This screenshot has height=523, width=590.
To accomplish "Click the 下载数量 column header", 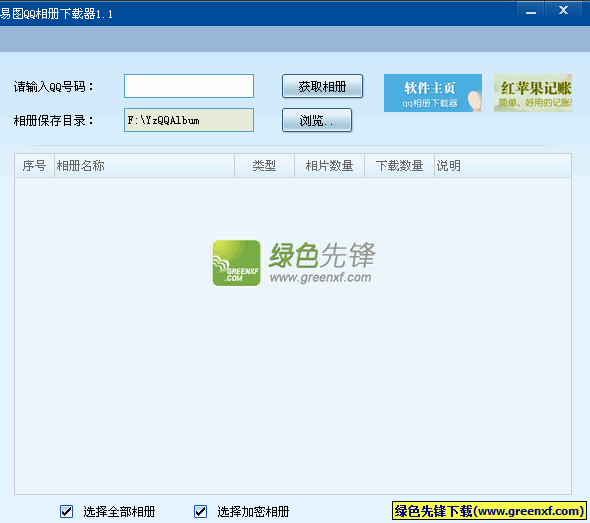I will pos(399,166).
